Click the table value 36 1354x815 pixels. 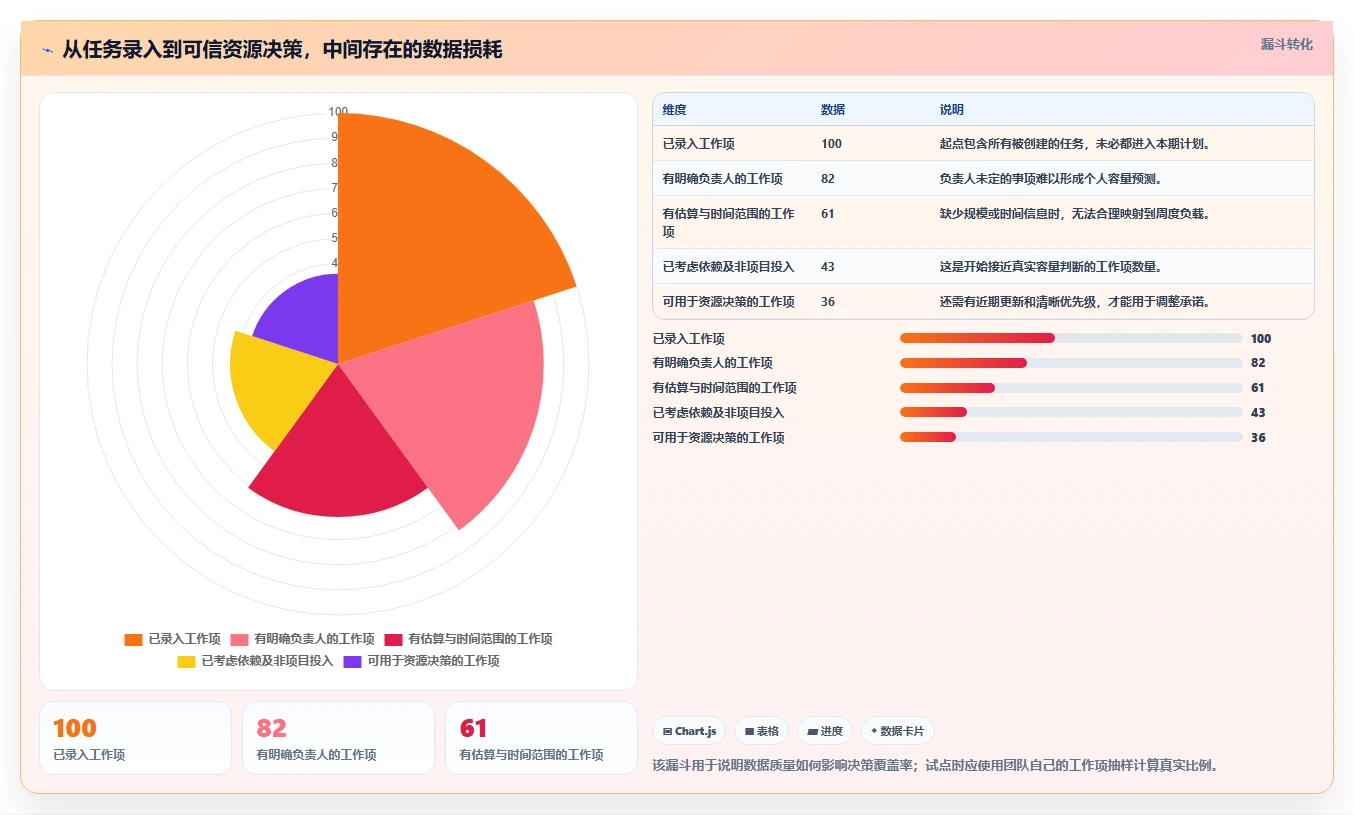tap(828, 302)
